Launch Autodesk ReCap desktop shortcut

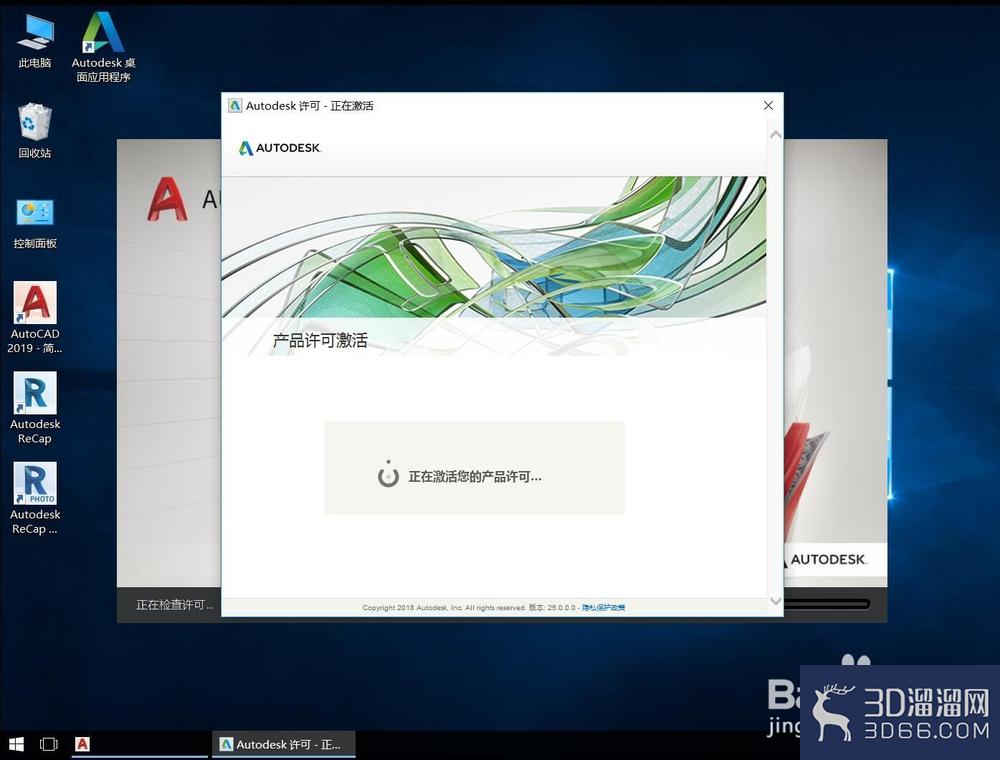coord(35,407)
